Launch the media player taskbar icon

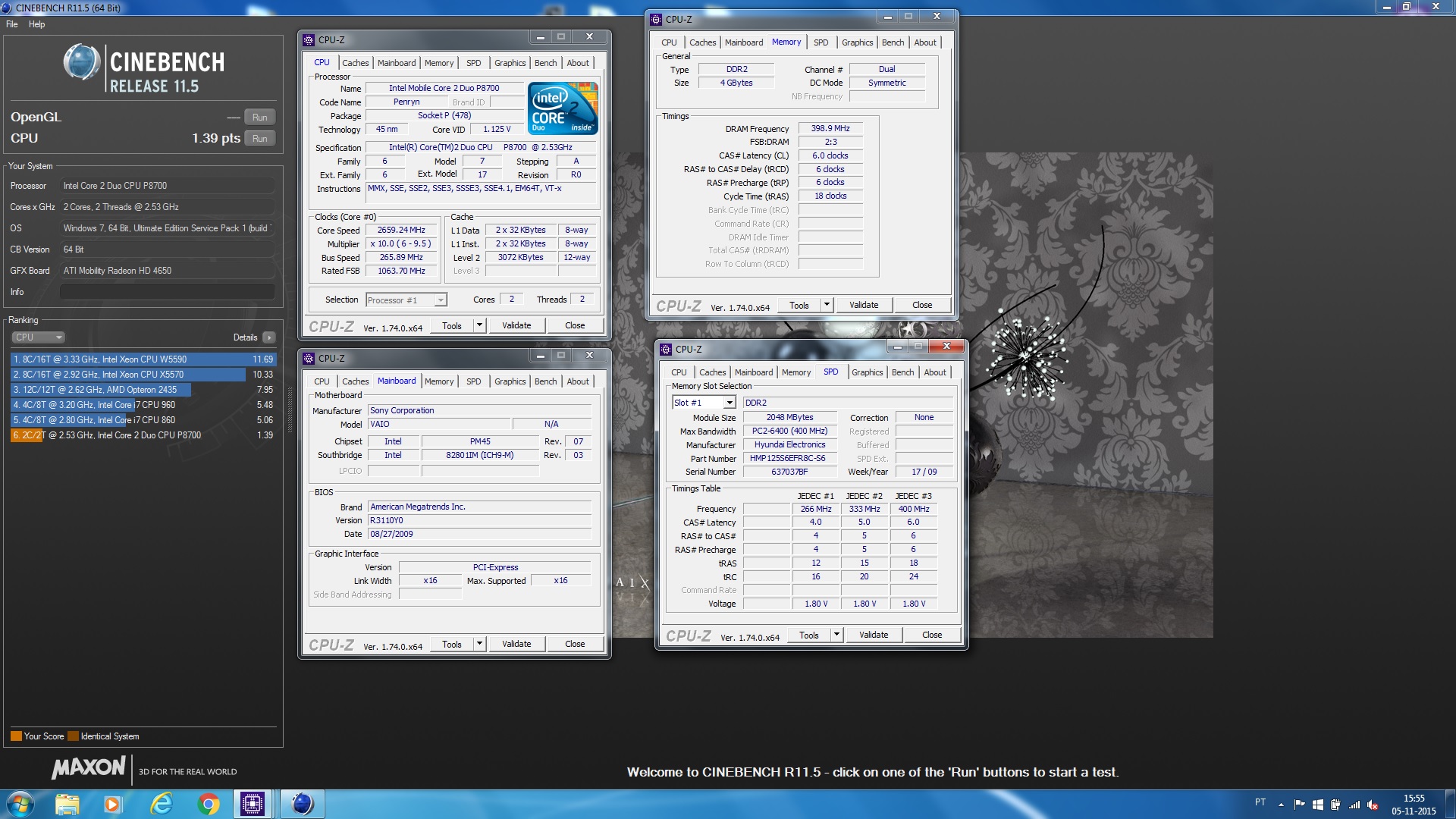click(113, 804)
